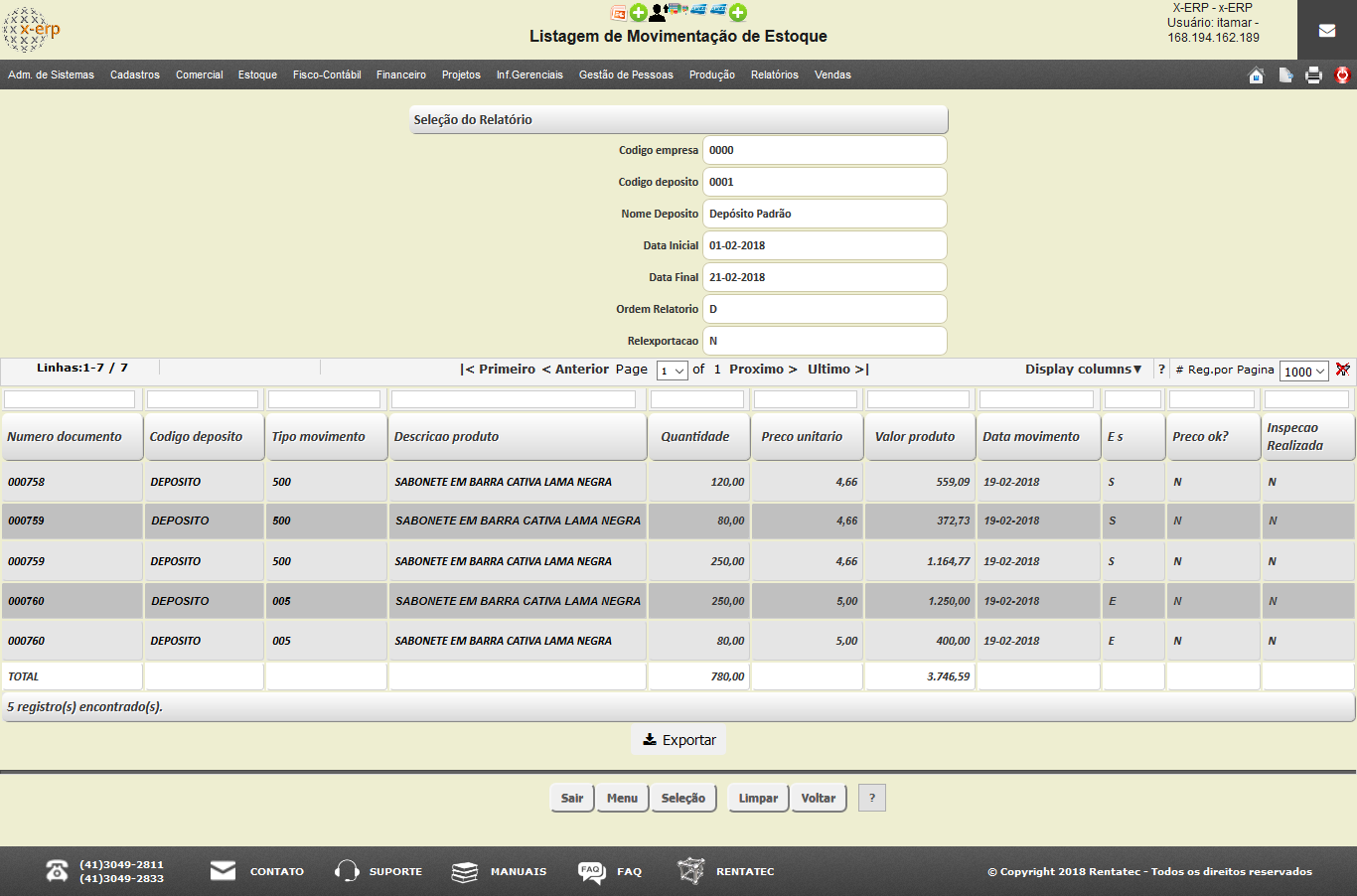The height and width of the screenshot is (896, 1357).
Task: Sort by the Quantidade column header
Action: point(699,436)
